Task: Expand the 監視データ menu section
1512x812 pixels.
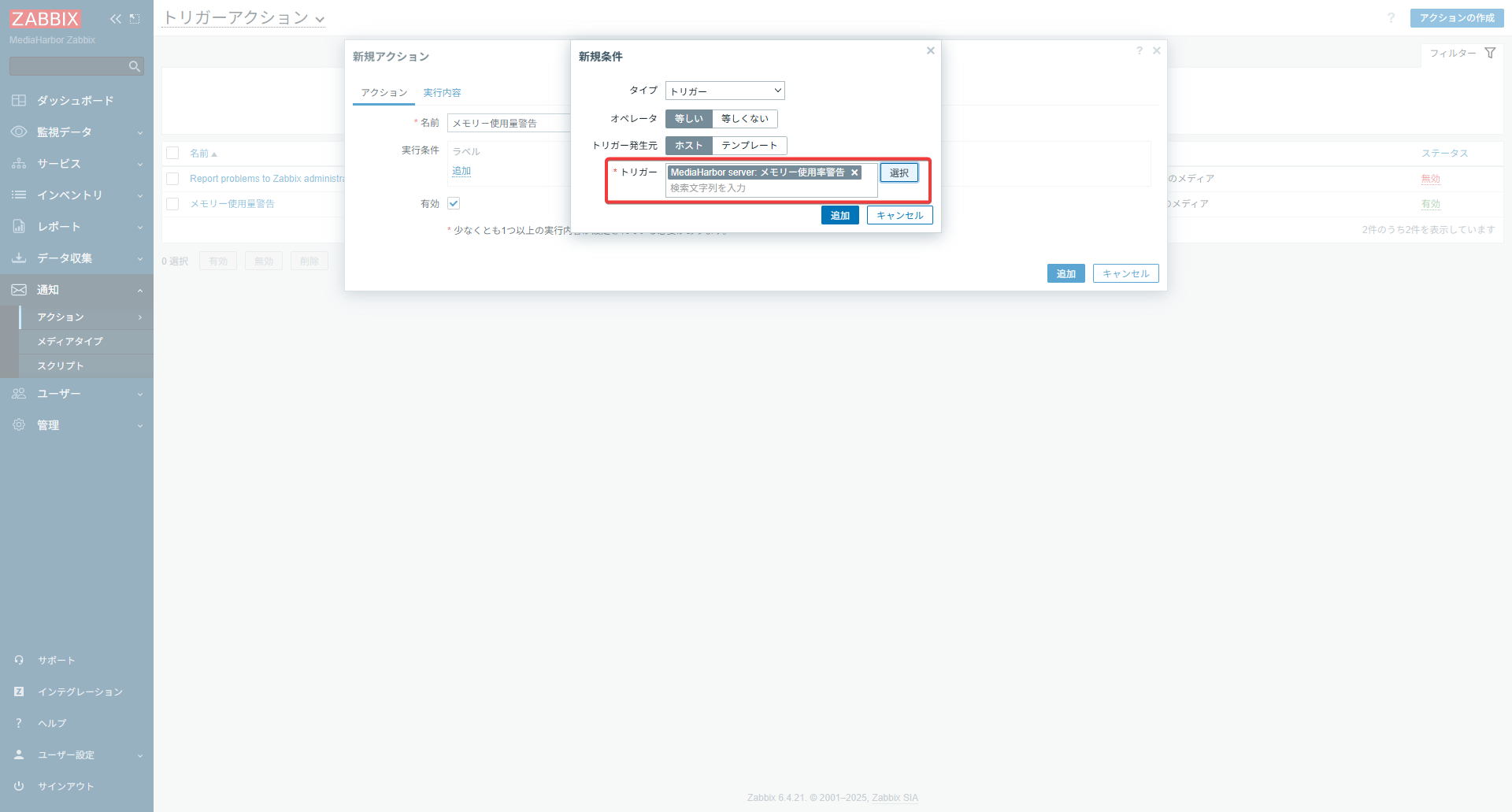Action: pyautogui.click(x=76, y=132)
